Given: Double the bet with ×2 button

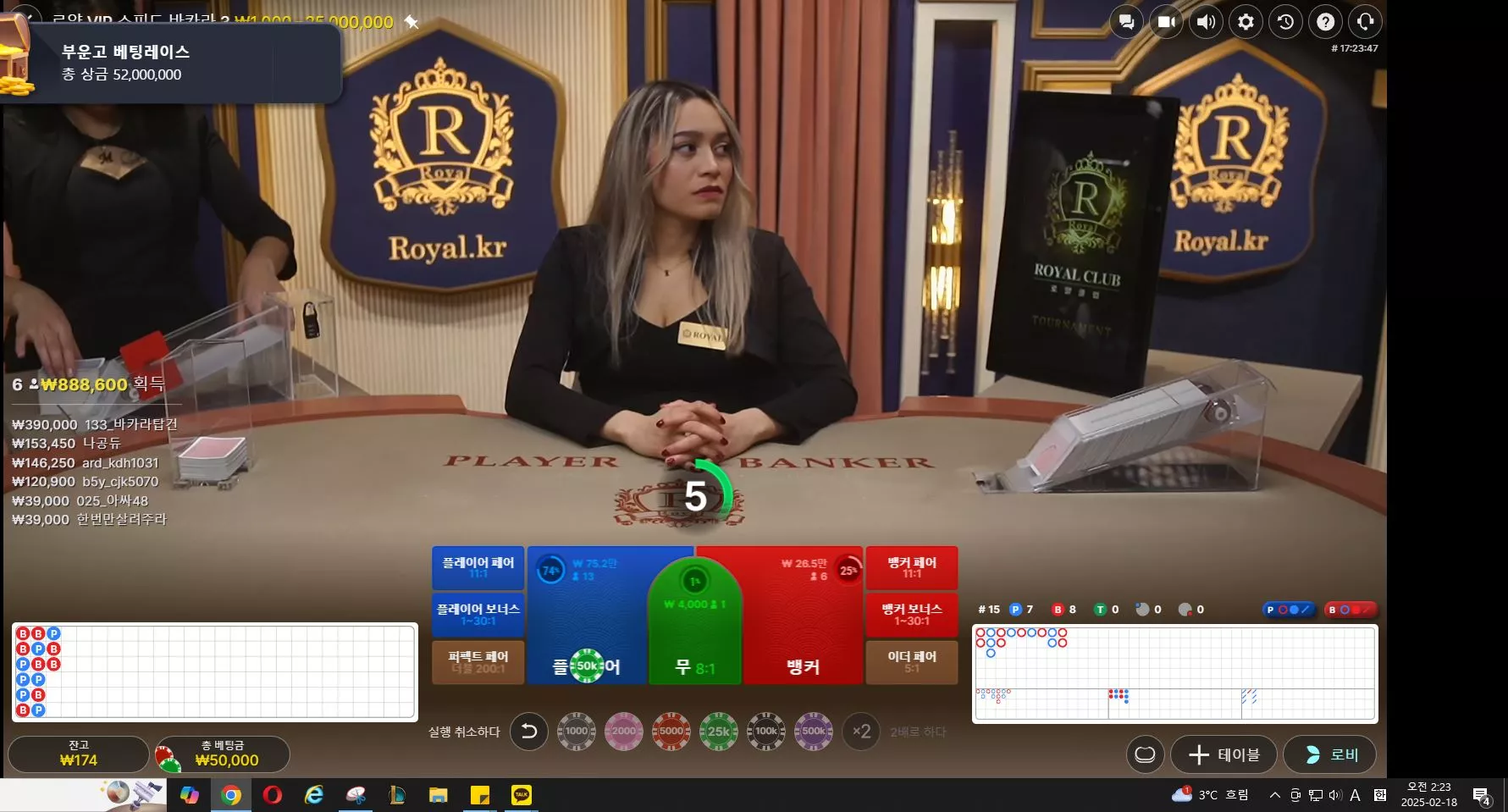Looking at the screenshot, I should point(861,732).
